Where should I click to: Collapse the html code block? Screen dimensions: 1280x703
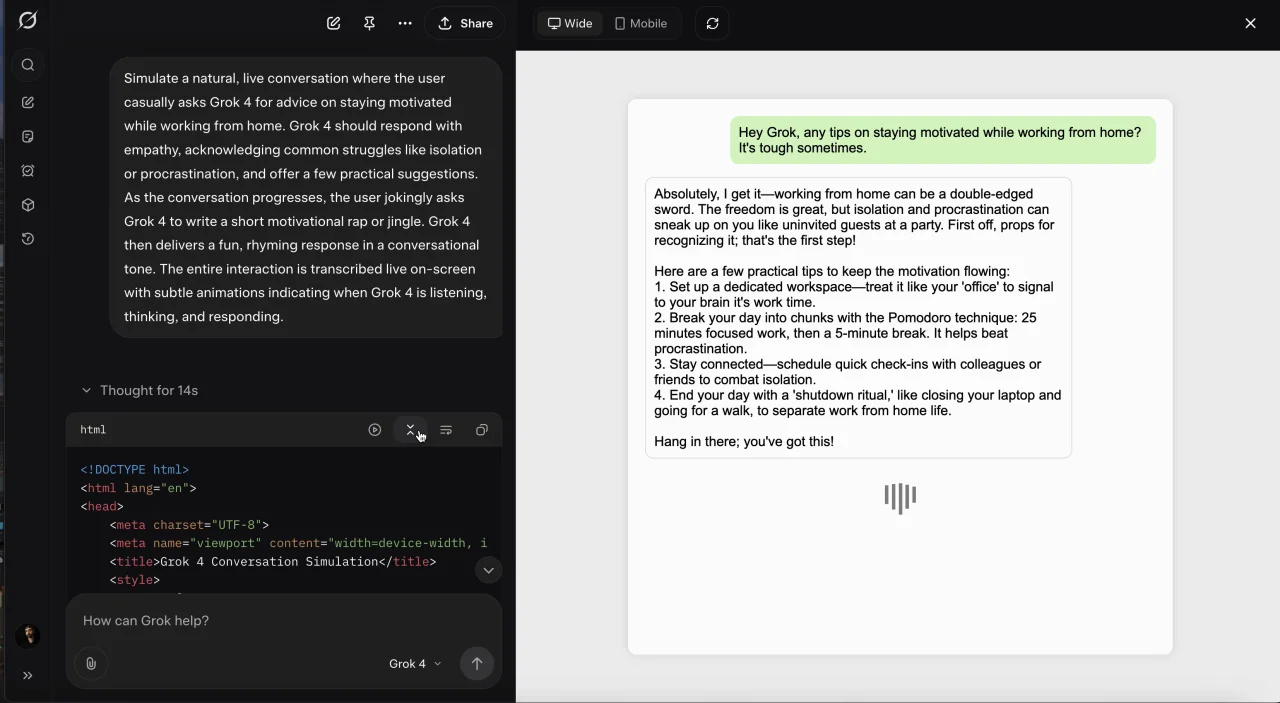click(x=410, y=430)
